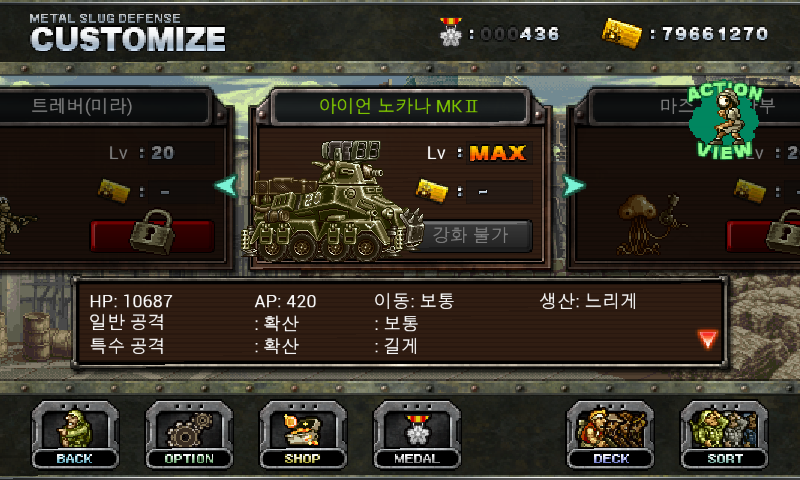Click the medal count icon at top

coord(451,32)
